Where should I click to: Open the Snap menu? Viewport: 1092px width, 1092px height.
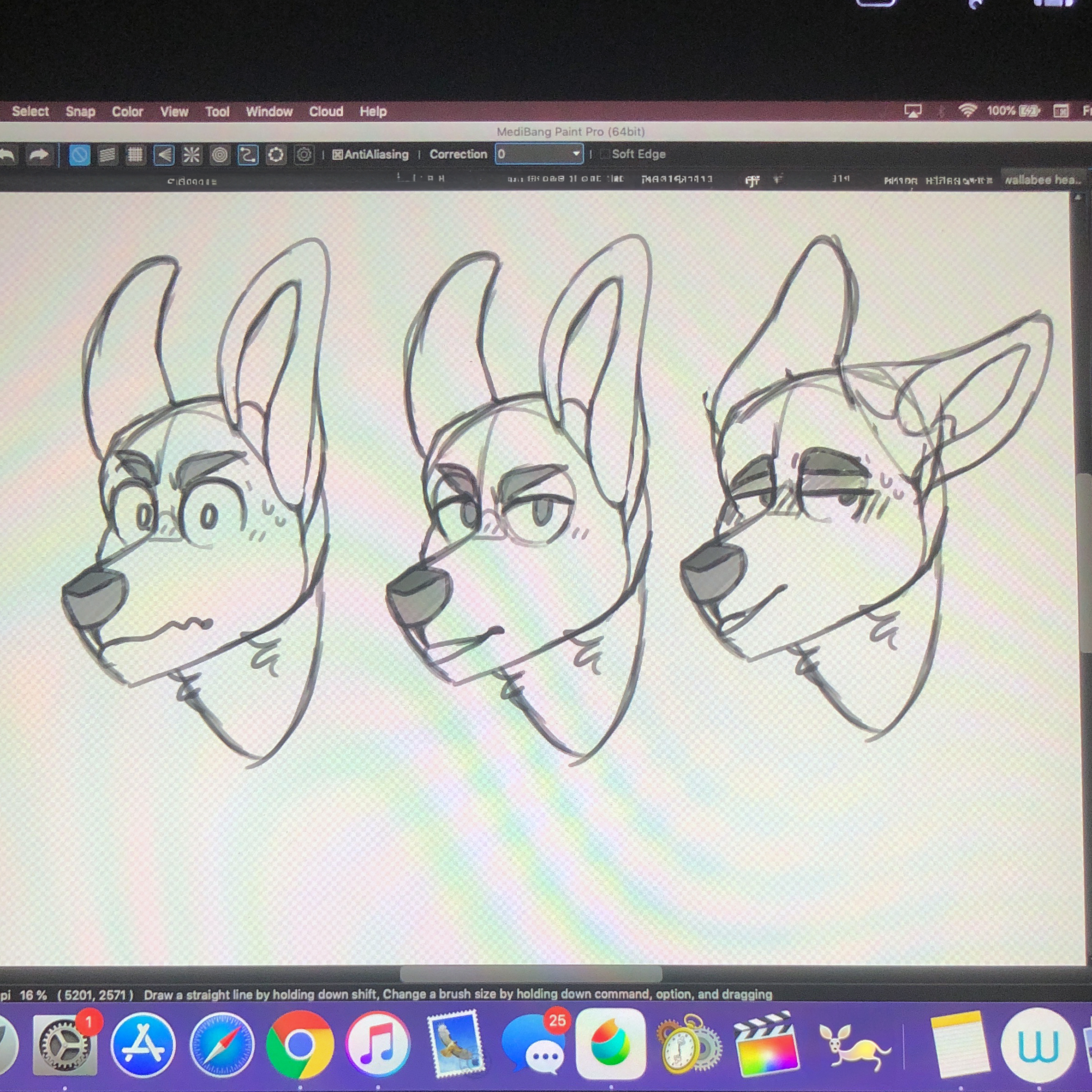tap(80, 111)
